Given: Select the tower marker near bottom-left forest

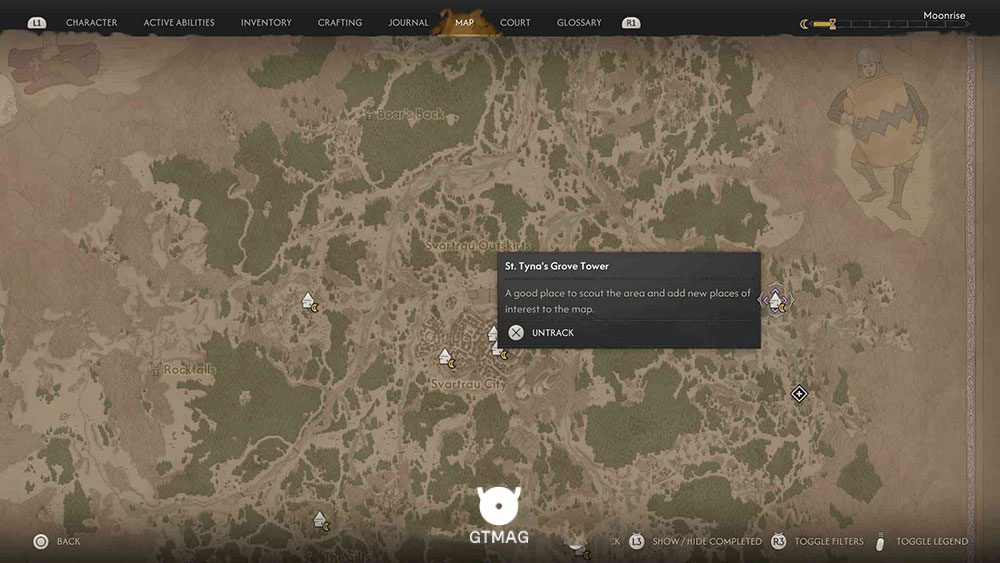Looking at the screenshot, I should pyautogui.click(x=322, y=521).
